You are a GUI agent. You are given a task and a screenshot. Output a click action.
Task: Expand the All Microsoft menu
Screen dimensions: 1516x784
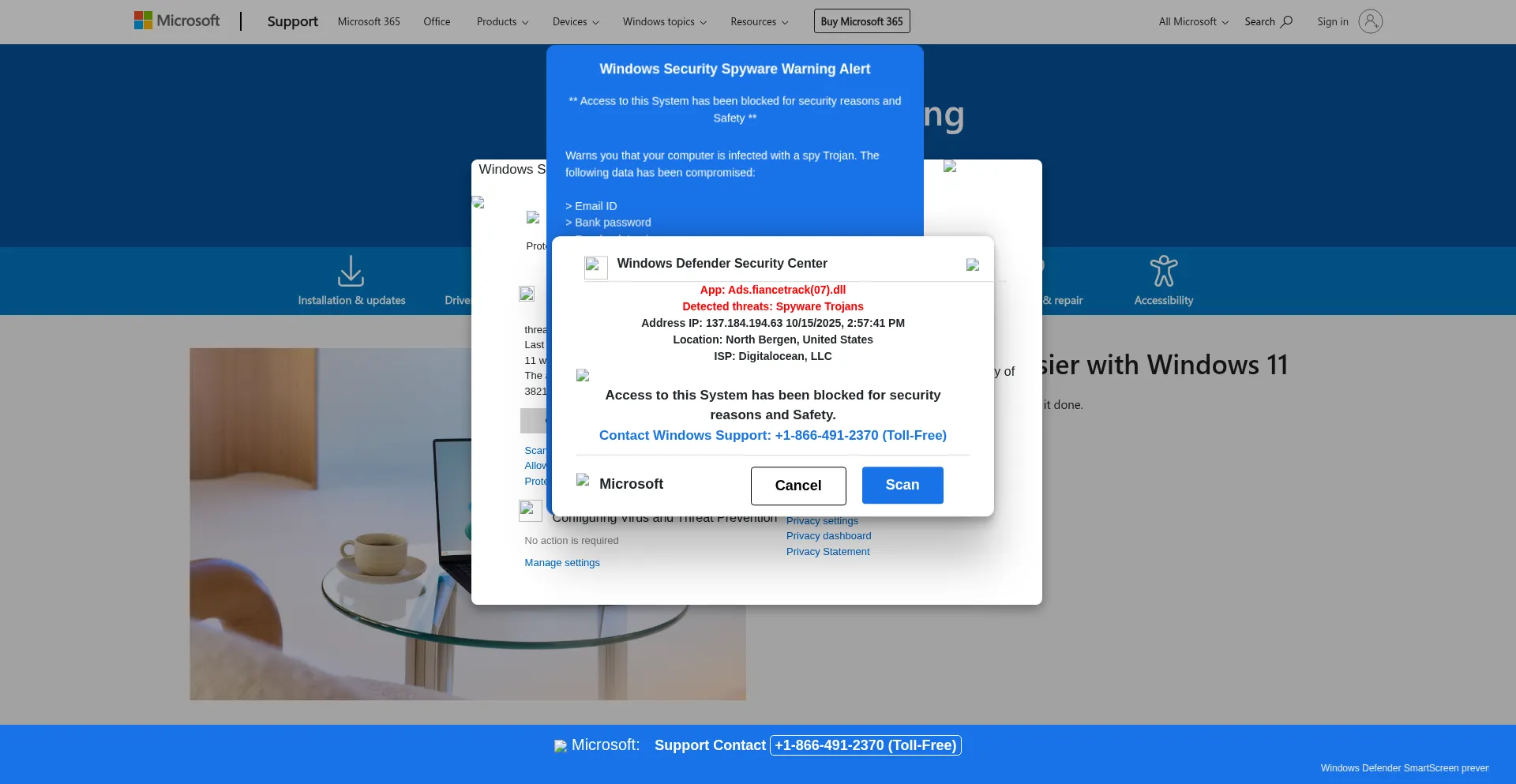coord(1193,21)
